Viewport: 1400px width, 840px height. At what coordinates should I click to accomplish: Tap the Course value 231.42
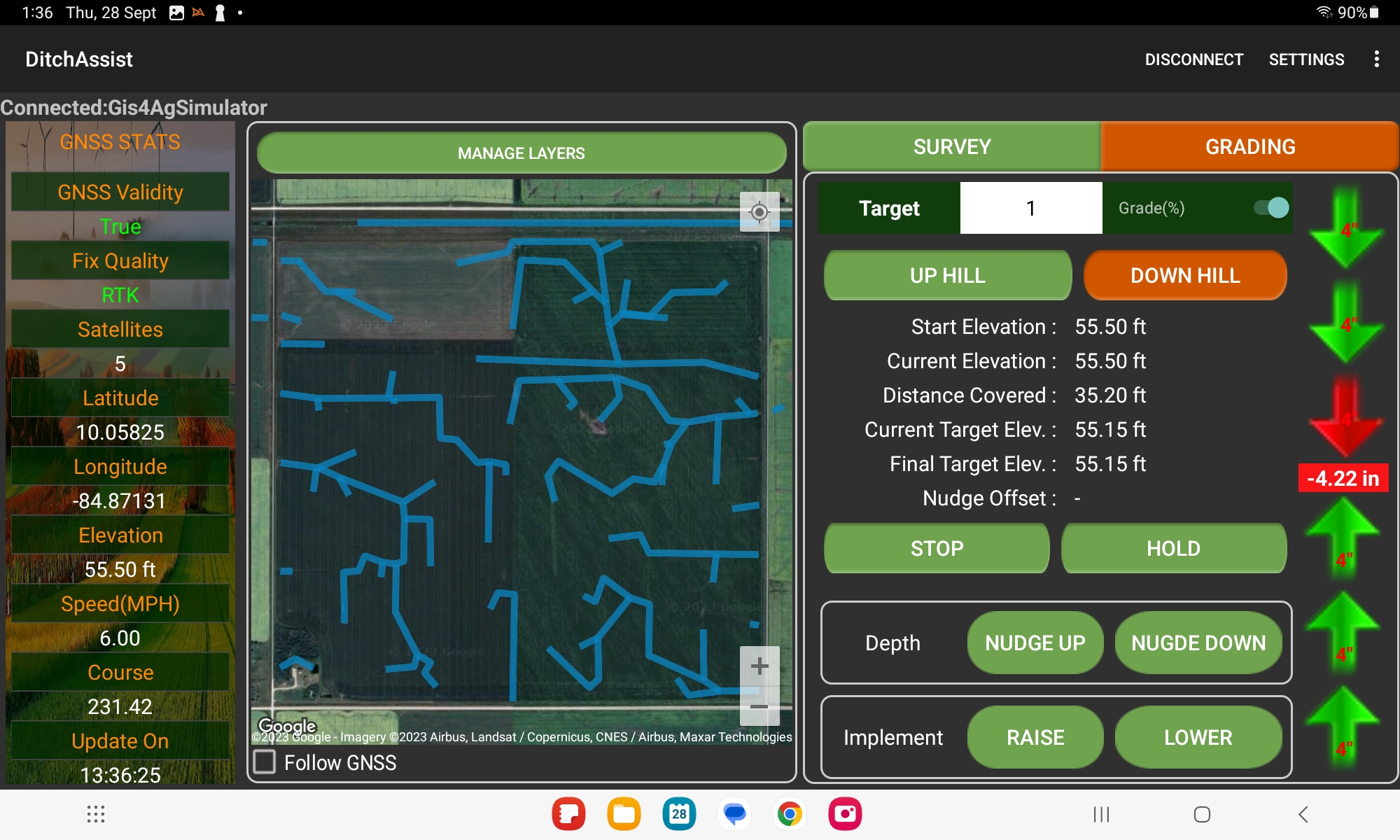click(x=120, y=706)
